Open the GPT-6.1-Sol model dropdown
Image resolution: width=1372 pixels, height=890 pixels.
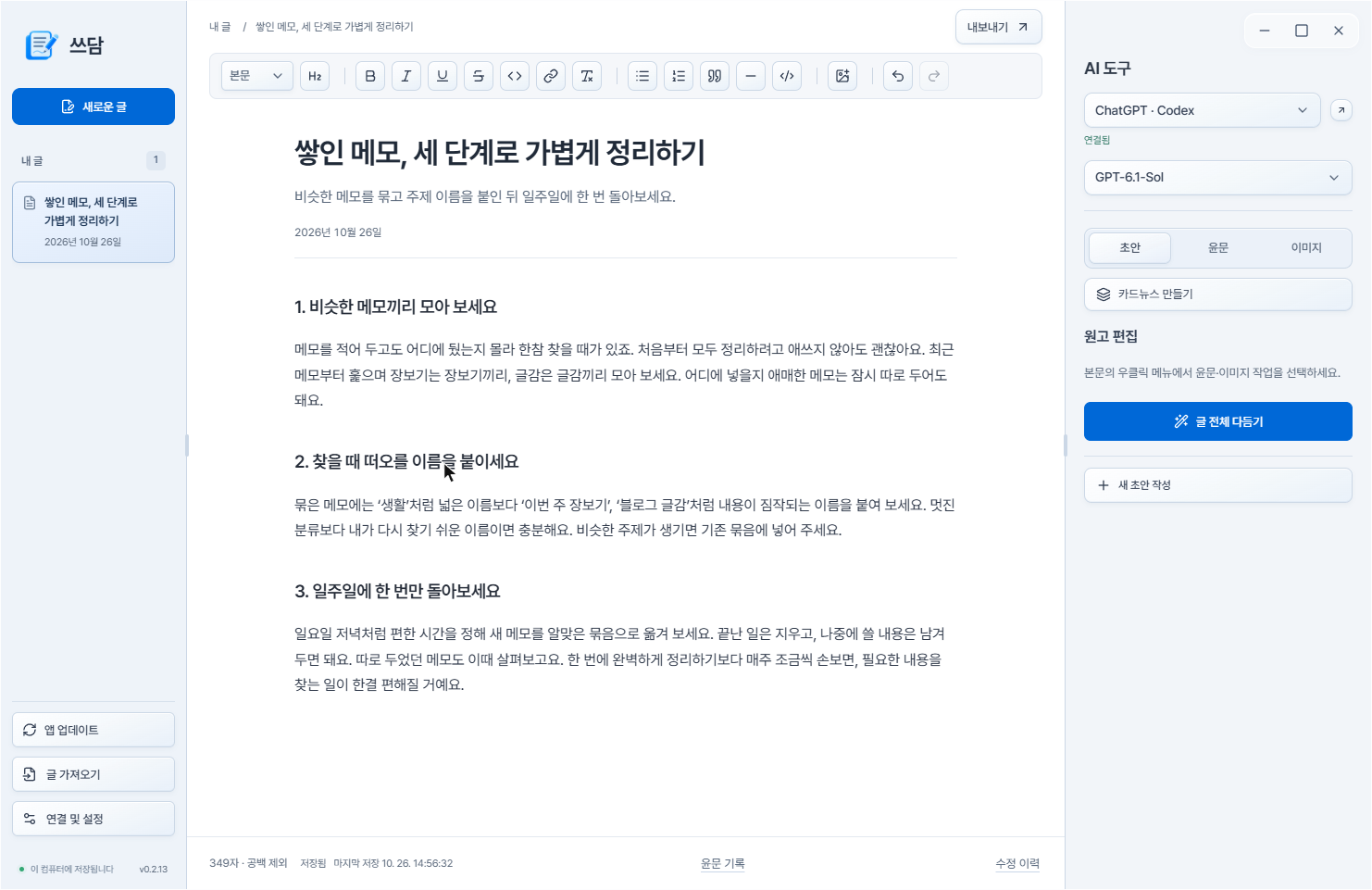1218,177
